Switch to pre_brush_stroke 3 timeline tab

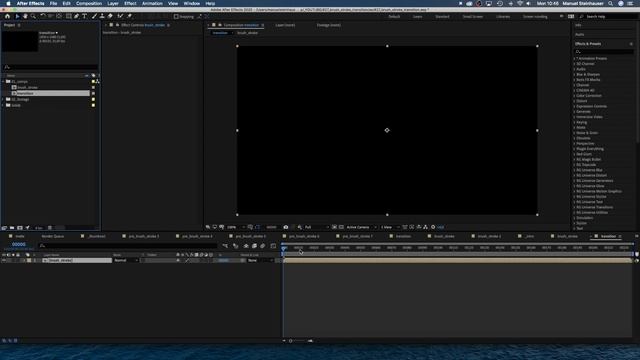[144, 236]
